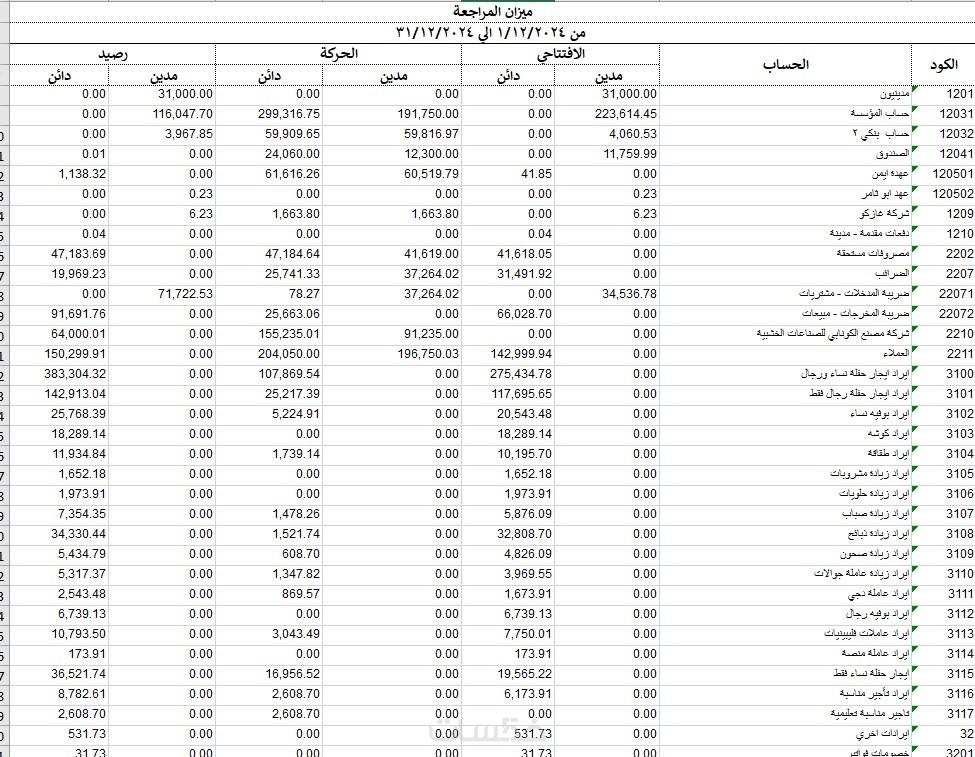975x757 pixels.
Task: Click the الكود column header
Action: point(943,65)
